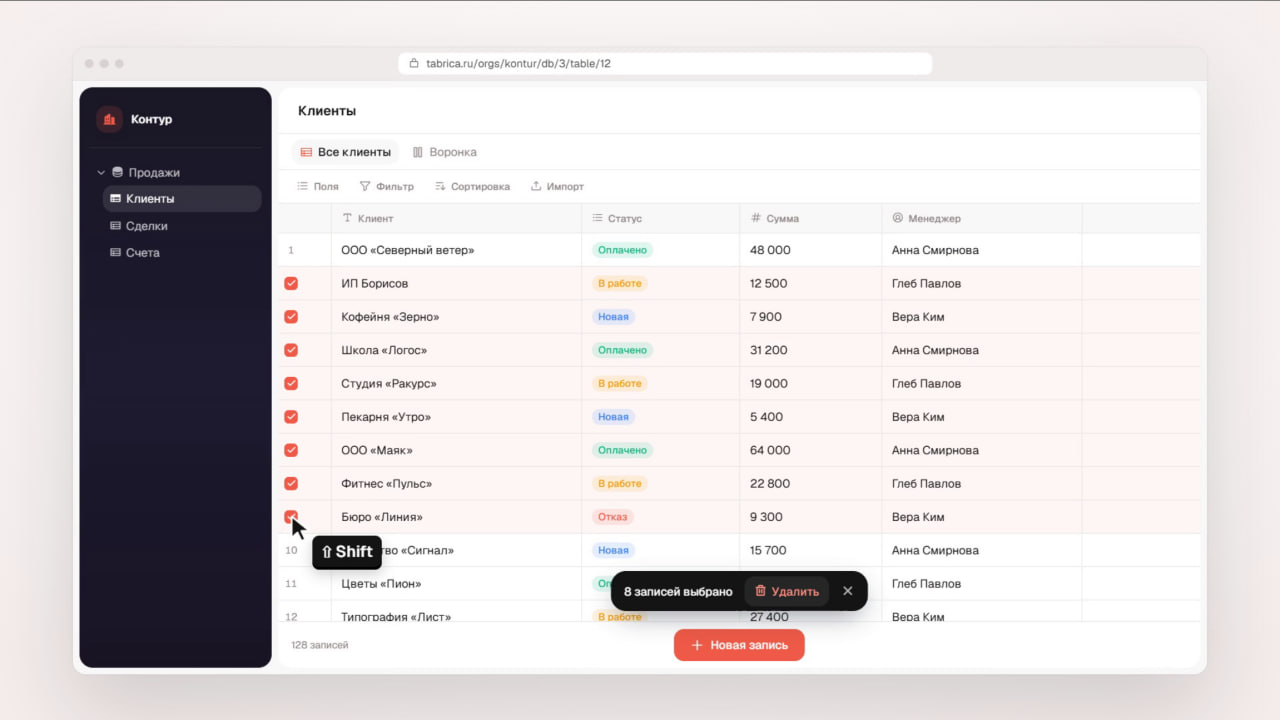
Task: Open the Клиенты table in sidebar
Action: click(182, 199)
